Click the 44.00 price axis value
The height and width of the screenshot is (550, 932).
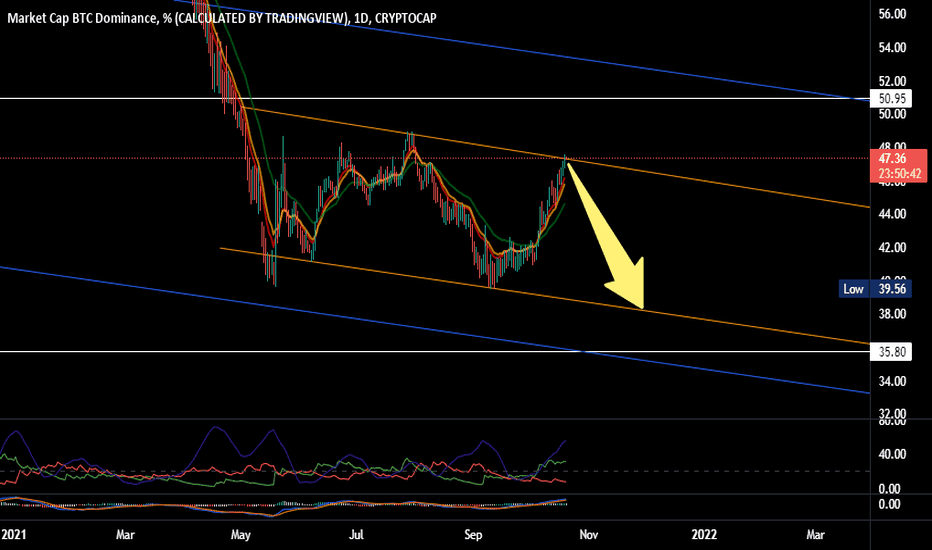(x=892, y=214)
